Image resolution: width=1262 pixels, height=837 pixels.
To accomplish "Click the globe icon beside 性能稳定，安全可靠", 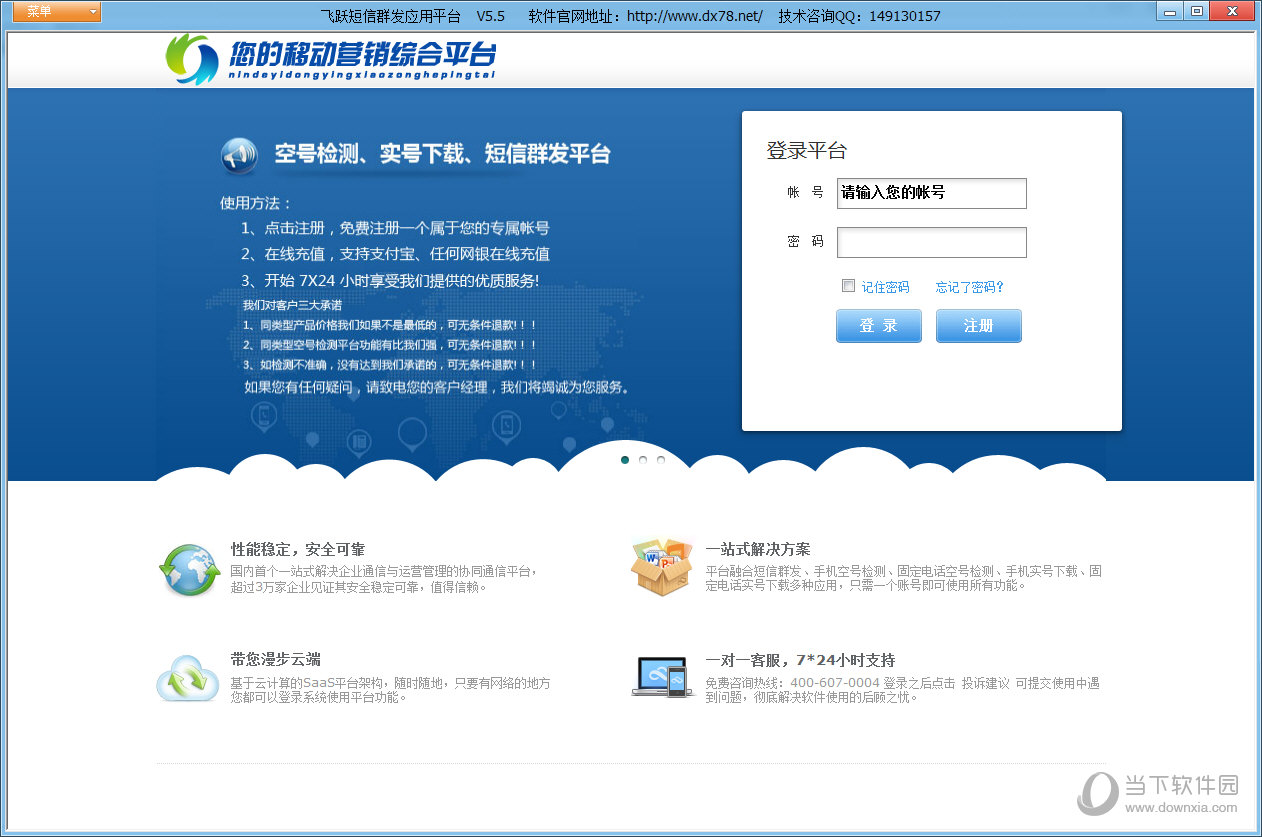I will [x=189, y=570].
